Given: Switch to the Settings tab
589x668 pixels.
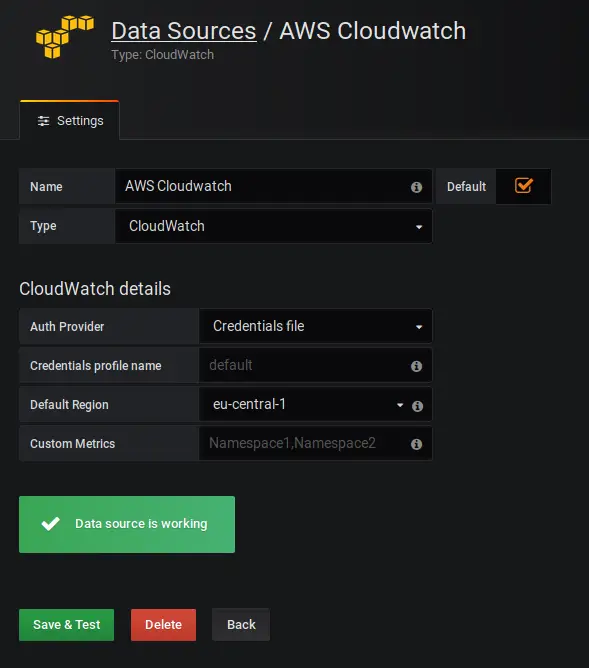Looking at the screenshot, I should click(x=69, y=121).
